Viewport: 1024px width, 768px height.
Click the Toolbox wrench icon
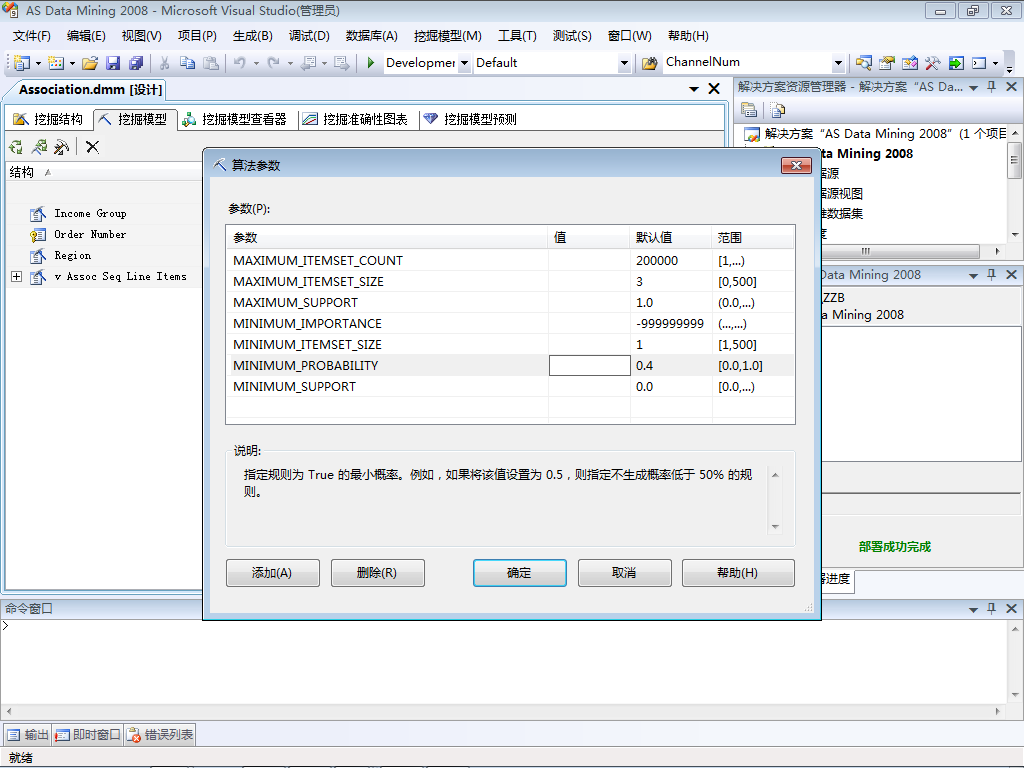(x=932, y=63)
